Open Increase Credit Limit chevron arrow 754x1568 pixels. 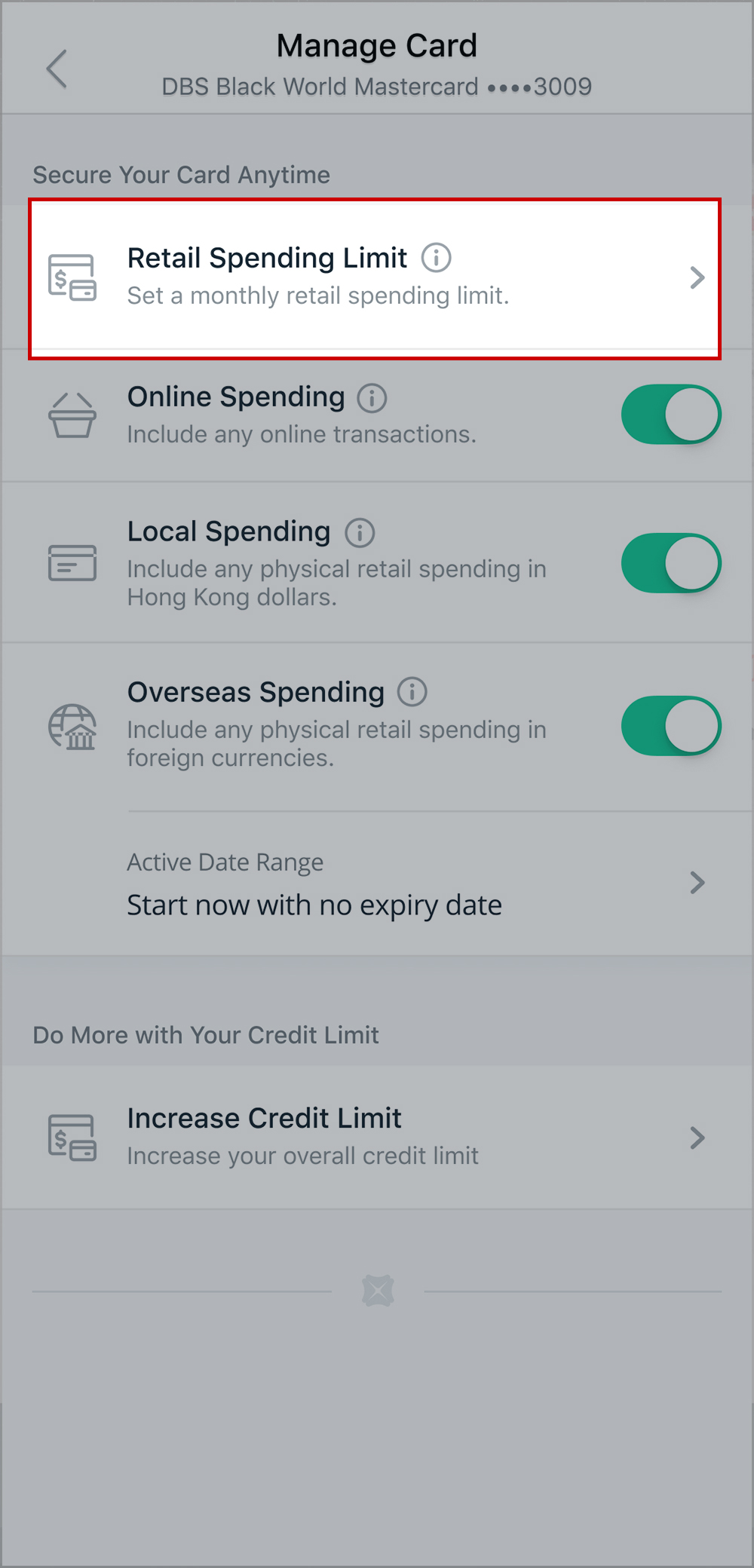point(697,1138)
